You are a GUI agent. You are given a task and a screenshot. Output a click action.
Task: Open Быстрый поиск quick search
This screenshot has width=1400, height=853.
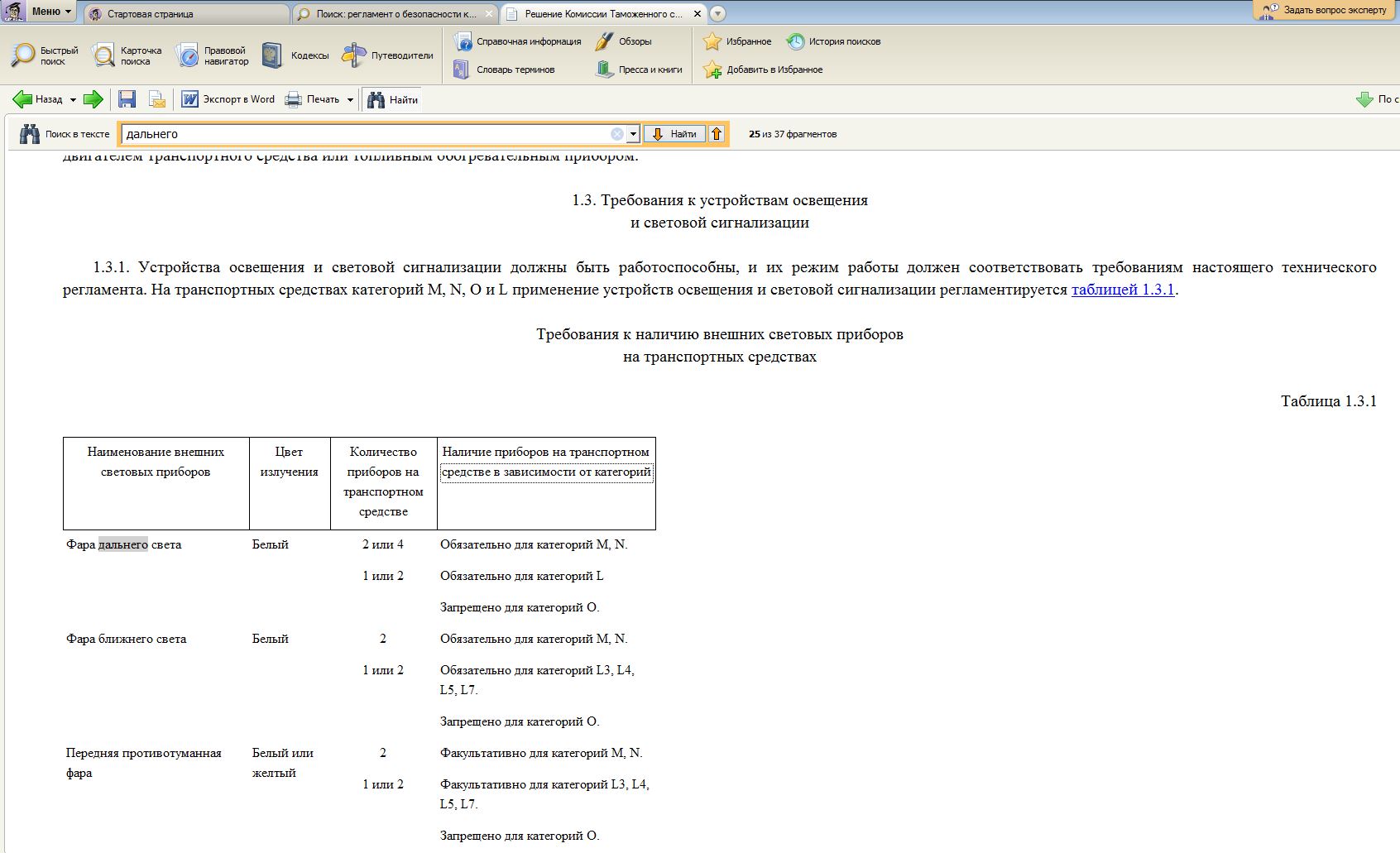coord(45,55)
